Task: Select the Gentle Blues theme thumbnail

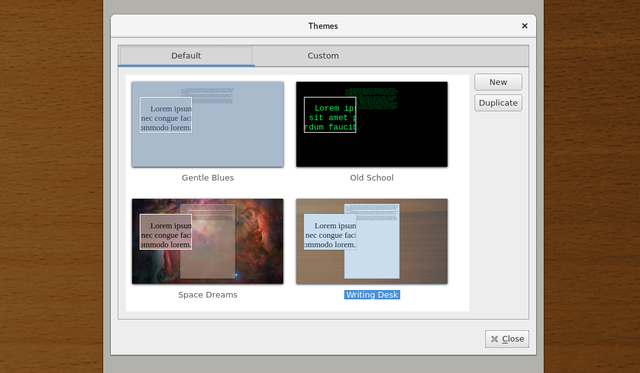Action: [208, 124]
